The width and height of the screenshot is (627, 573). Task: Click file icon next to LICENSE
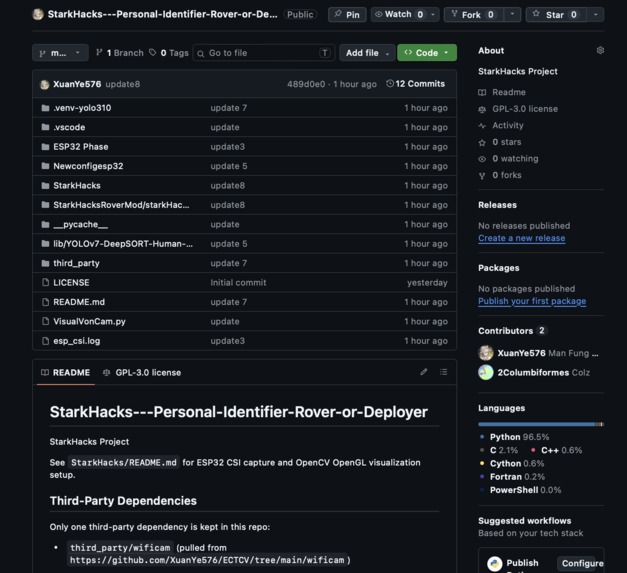(45, 283)
